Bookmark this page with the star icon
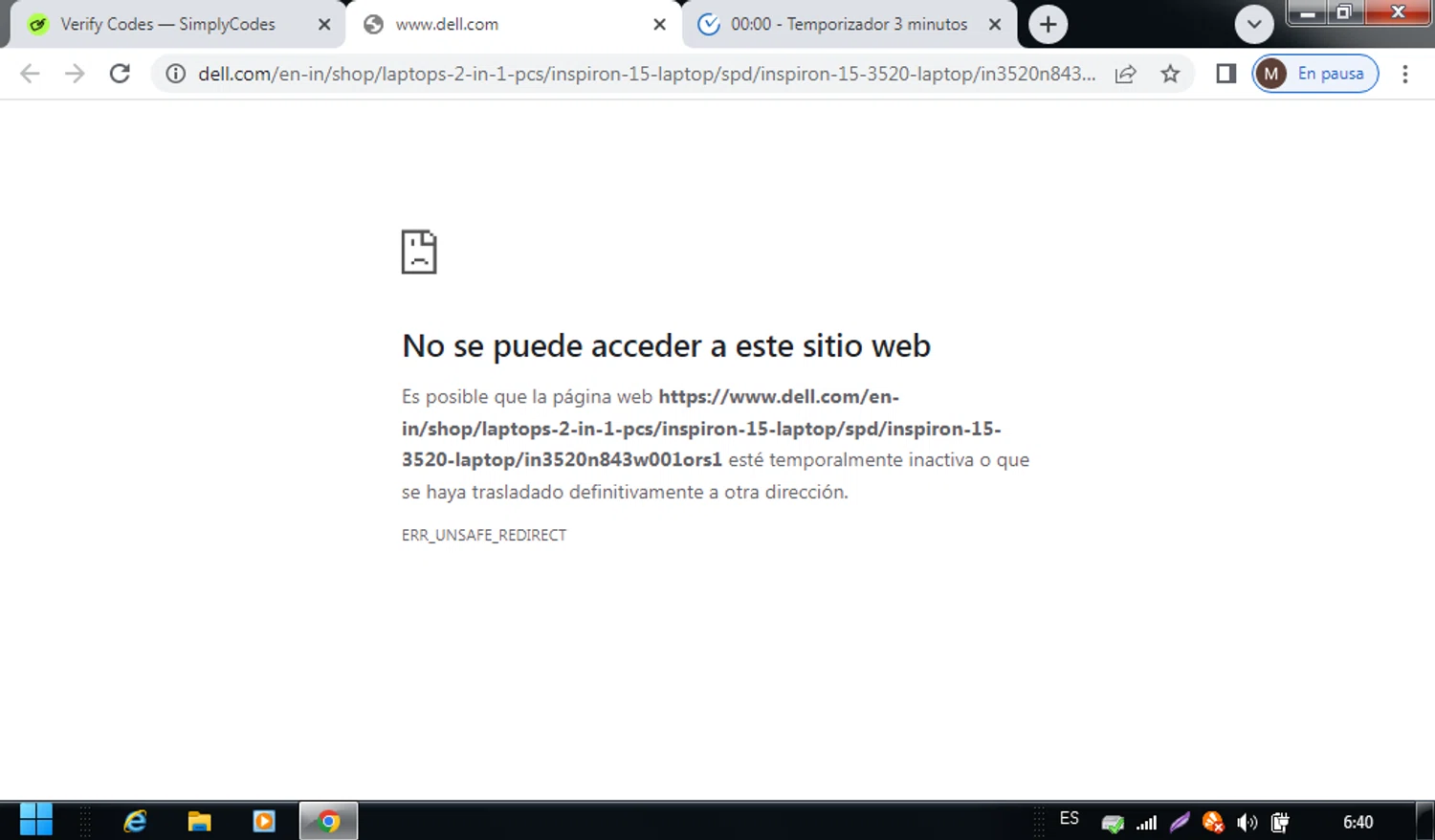Screen dimensions: 1435x840 click(x=1170, y=74)
